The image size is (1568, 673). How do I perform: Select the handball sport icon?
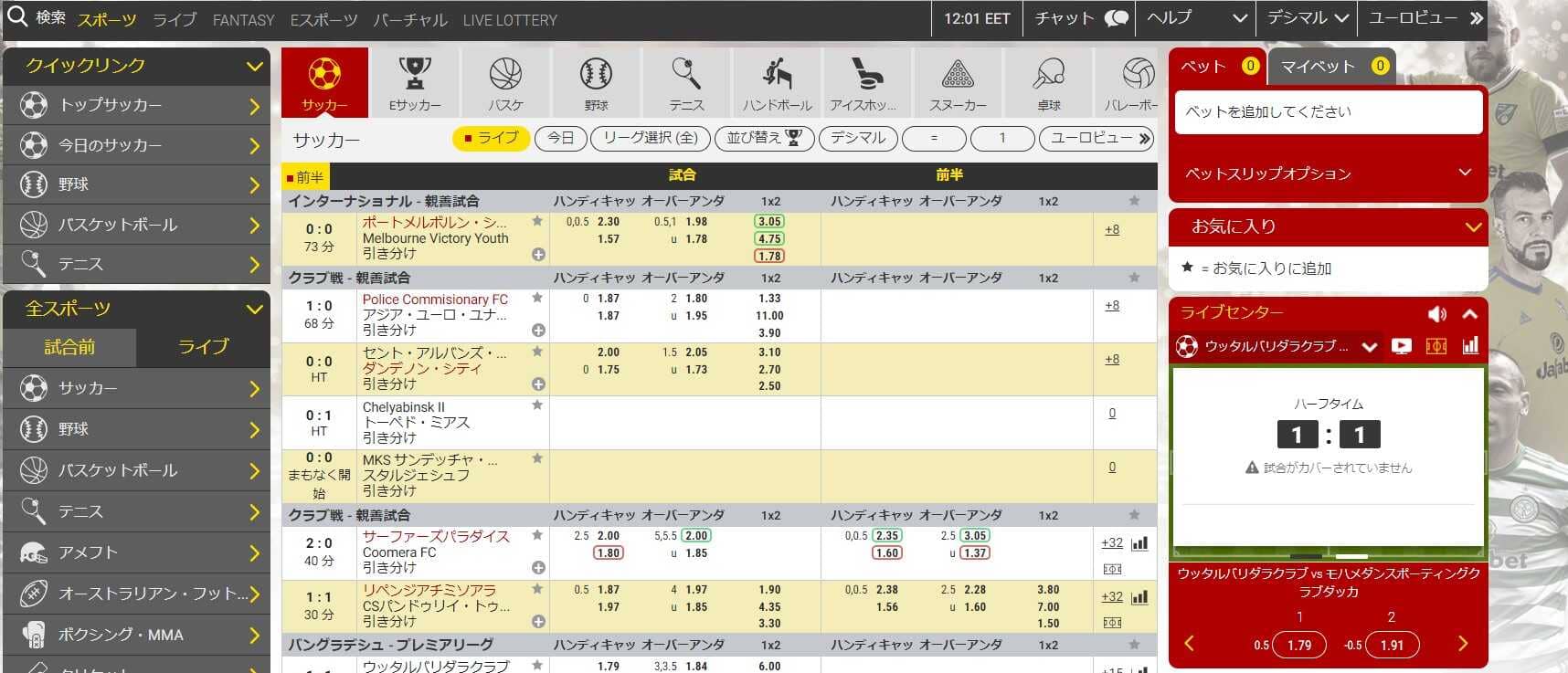tap(777, 73)
